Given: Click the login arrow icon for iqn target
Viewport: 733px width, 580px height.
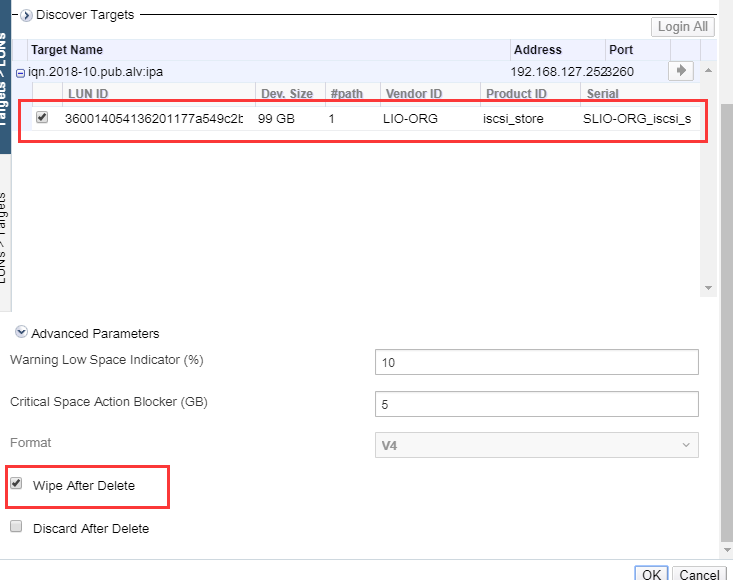Looking at the screenshot, I should (681, 71).
